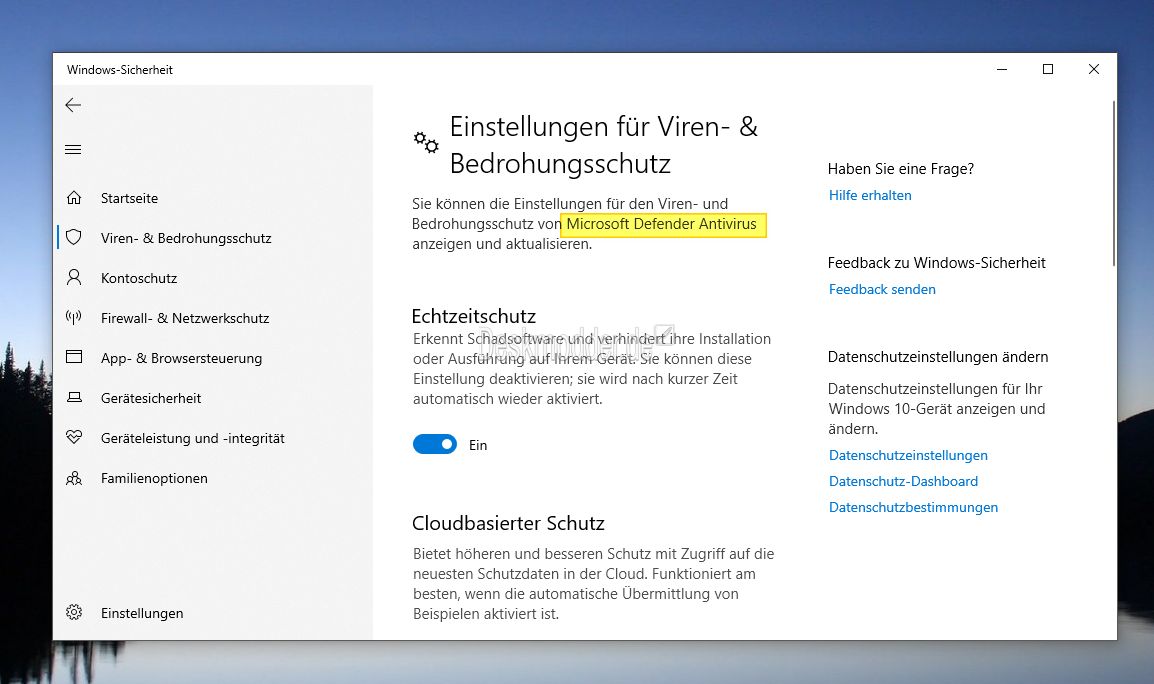Click the Einstellungen gear icon

point(74,613)
